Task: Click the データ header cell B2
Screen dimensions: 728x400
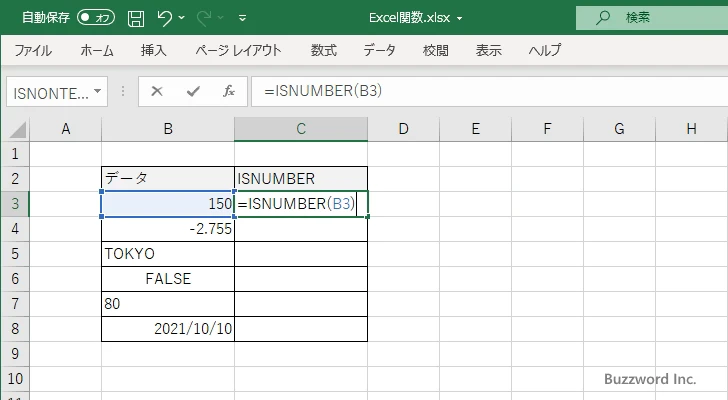Action: (x=168, y=179)
